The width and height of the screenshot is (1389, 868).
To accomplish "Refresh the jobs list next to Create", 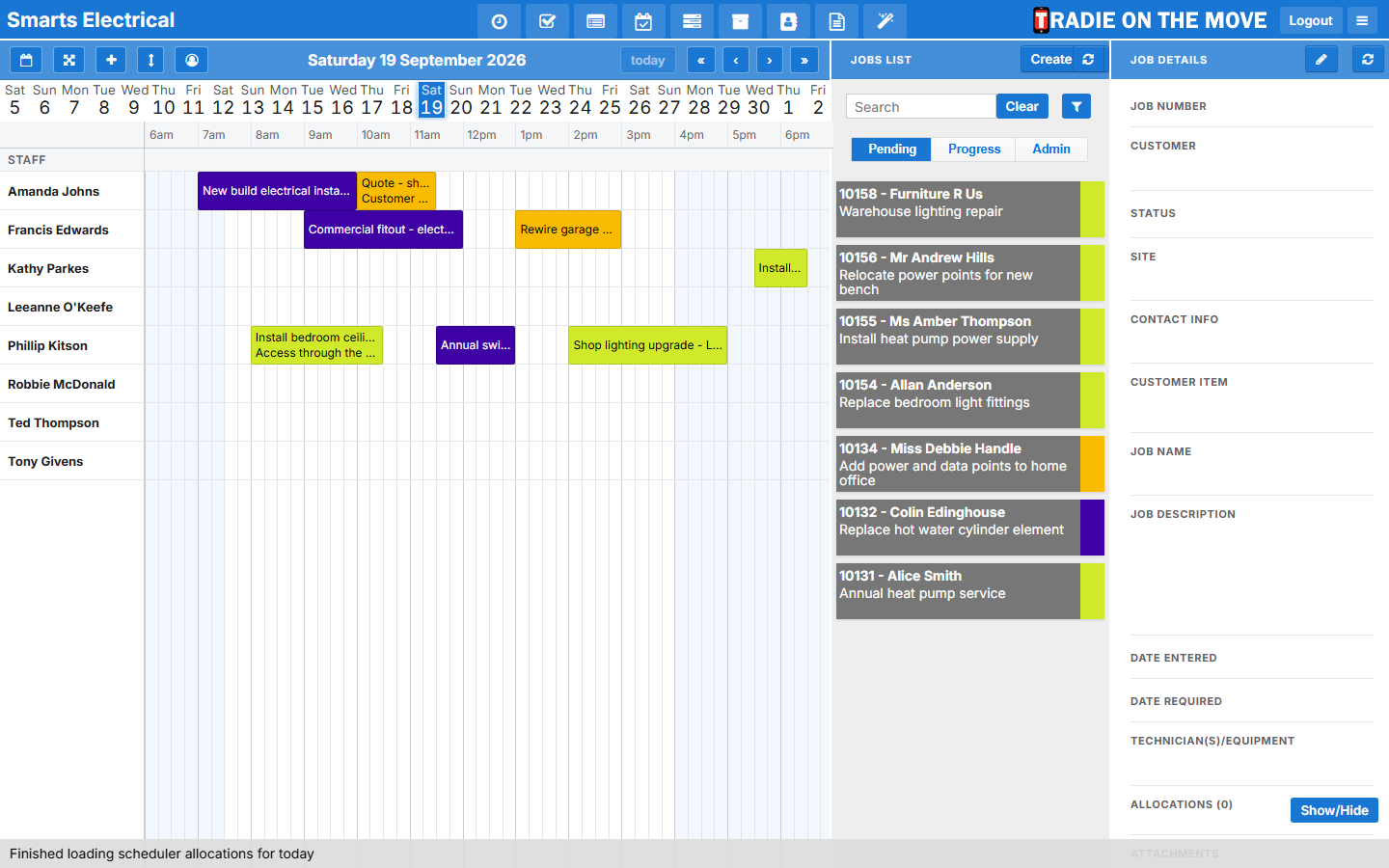I will (x=1089, y=60).
